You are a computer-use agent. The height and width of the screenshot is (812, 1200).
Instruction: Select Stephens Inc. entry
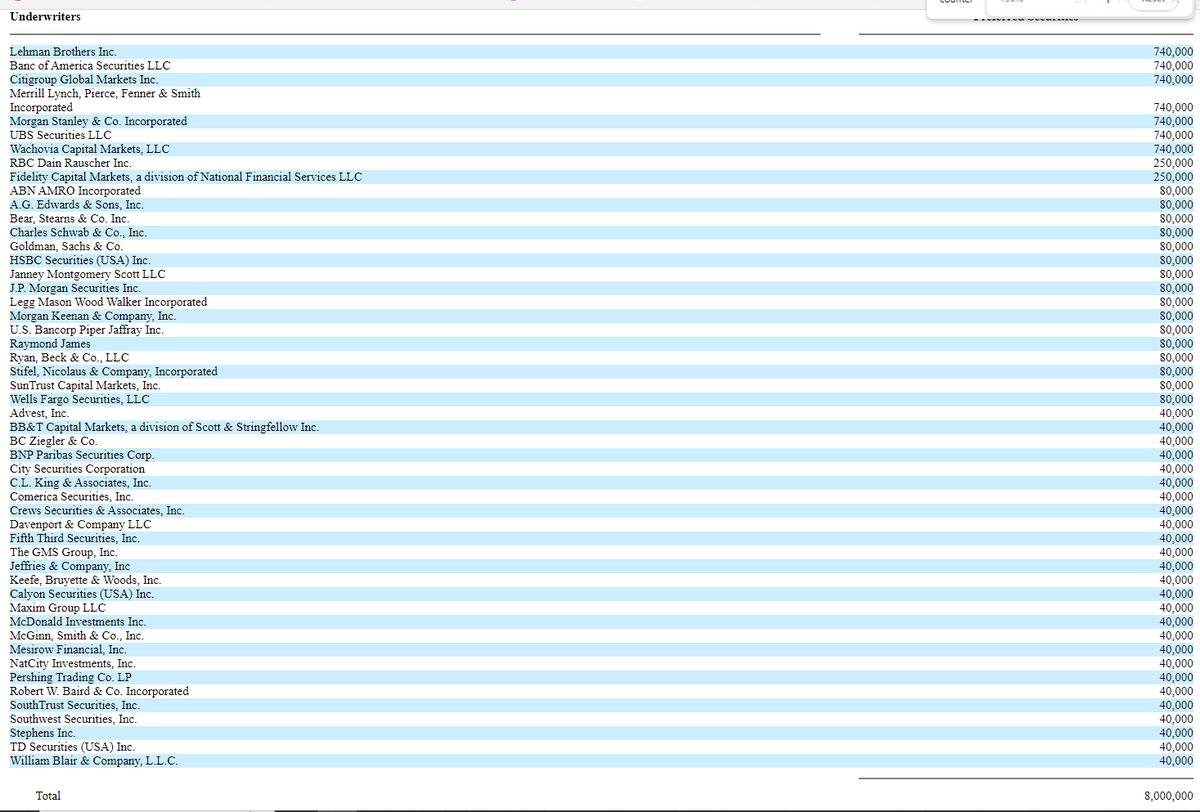pos(42,733)
